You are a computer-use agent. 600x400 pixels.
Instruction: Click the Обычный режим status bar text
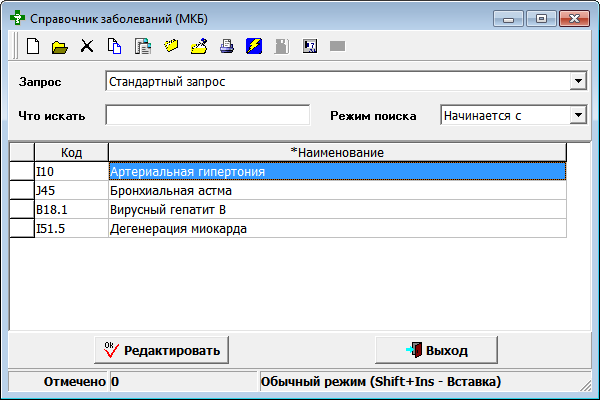coord(381,382)
